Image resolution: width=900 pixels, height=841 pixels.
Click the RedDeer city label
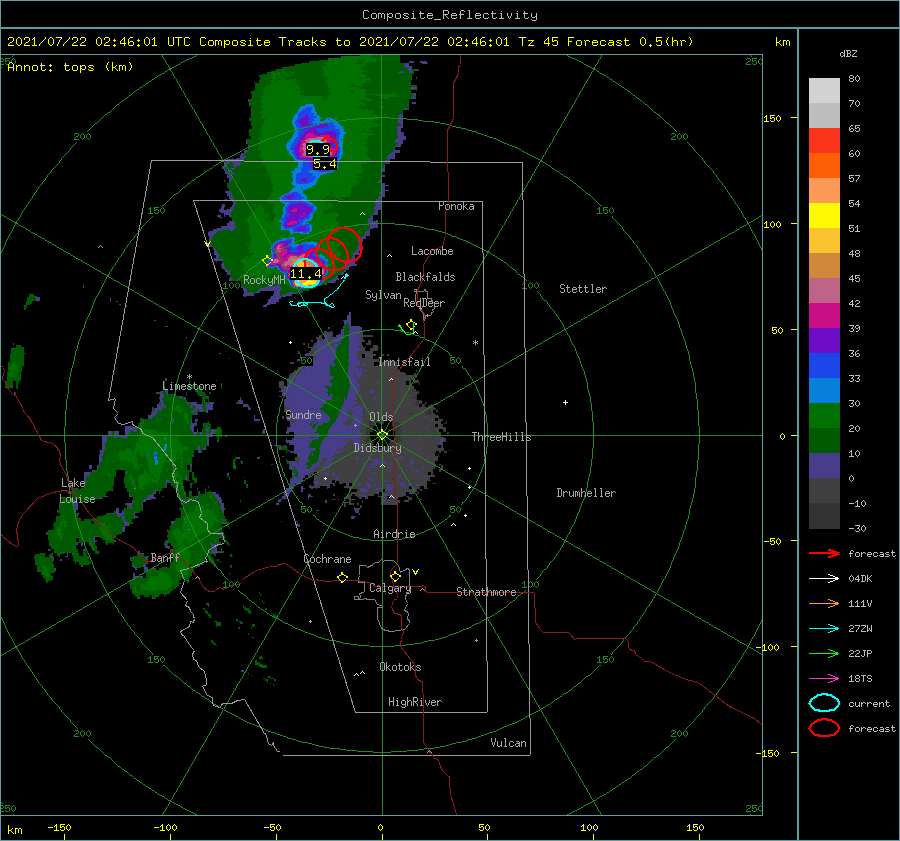424,303
